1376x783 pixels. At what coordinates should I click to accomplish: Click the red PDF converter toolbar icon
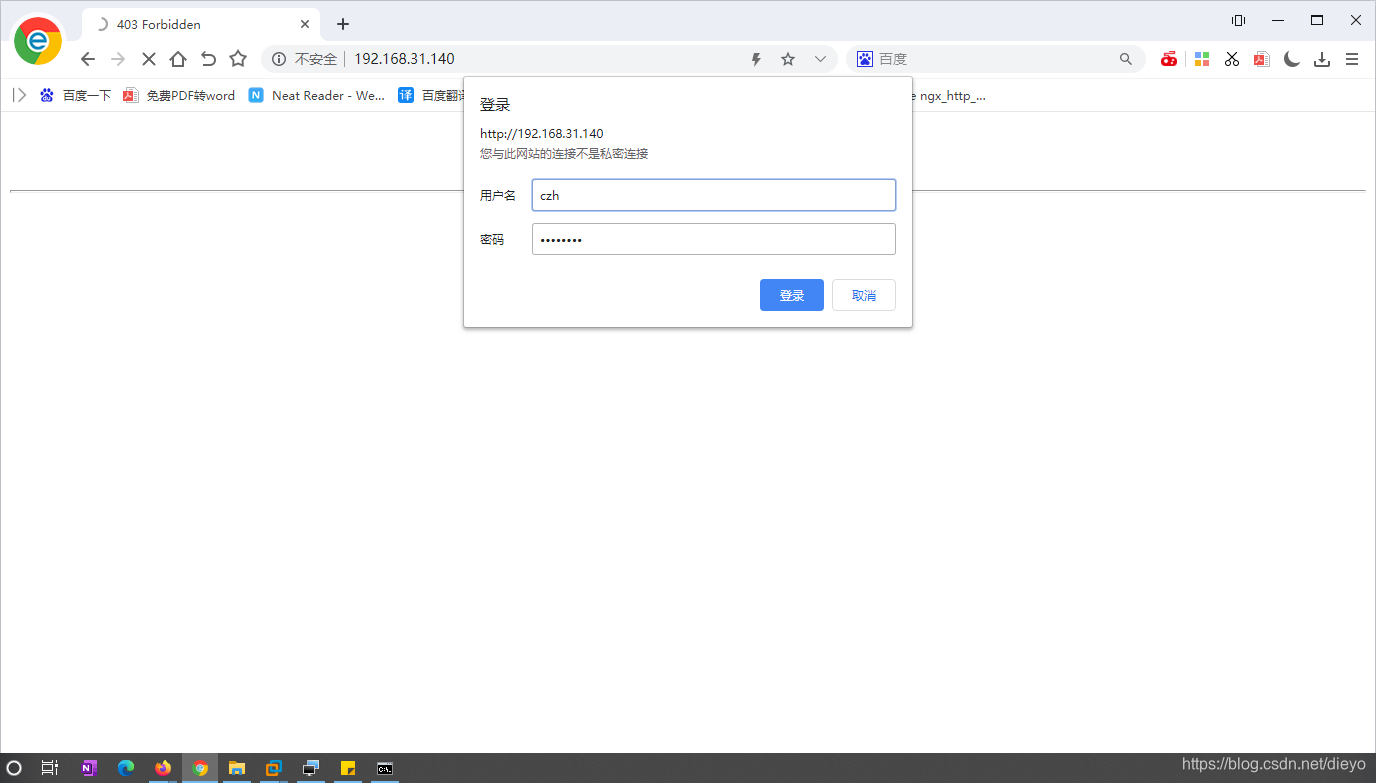click(1262, 59)
